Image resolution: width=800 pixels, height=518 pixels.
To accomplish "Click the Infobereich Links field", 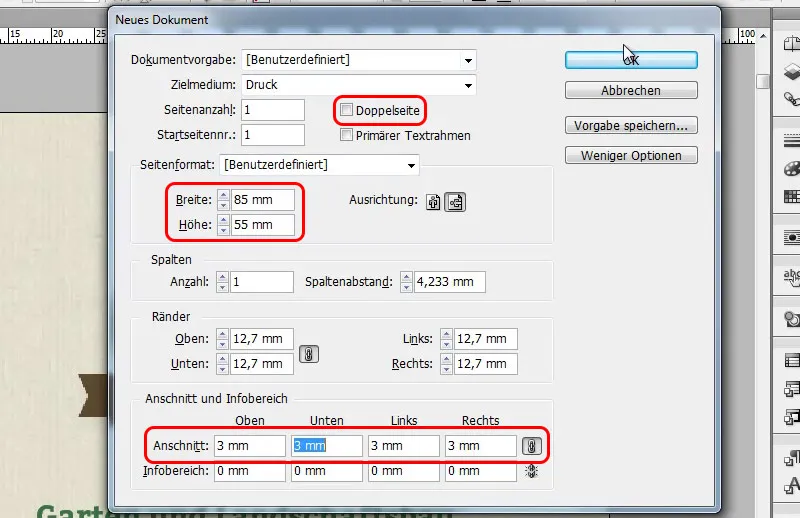I will pos(404,471).
